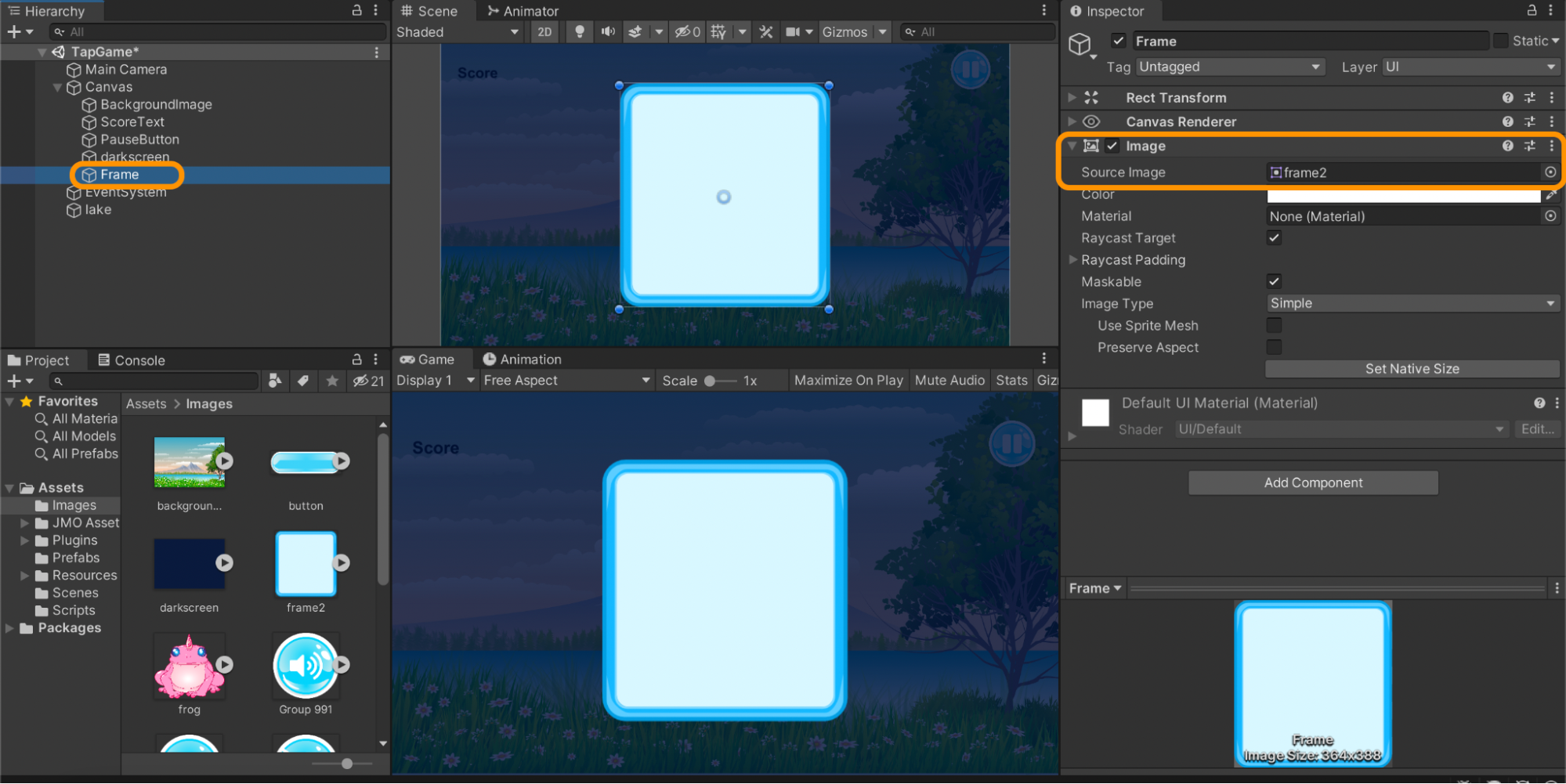The height and width of the screenshot is (784, 1566).
Task: Disable the Image component checkbox
Action: [1112, 146]
